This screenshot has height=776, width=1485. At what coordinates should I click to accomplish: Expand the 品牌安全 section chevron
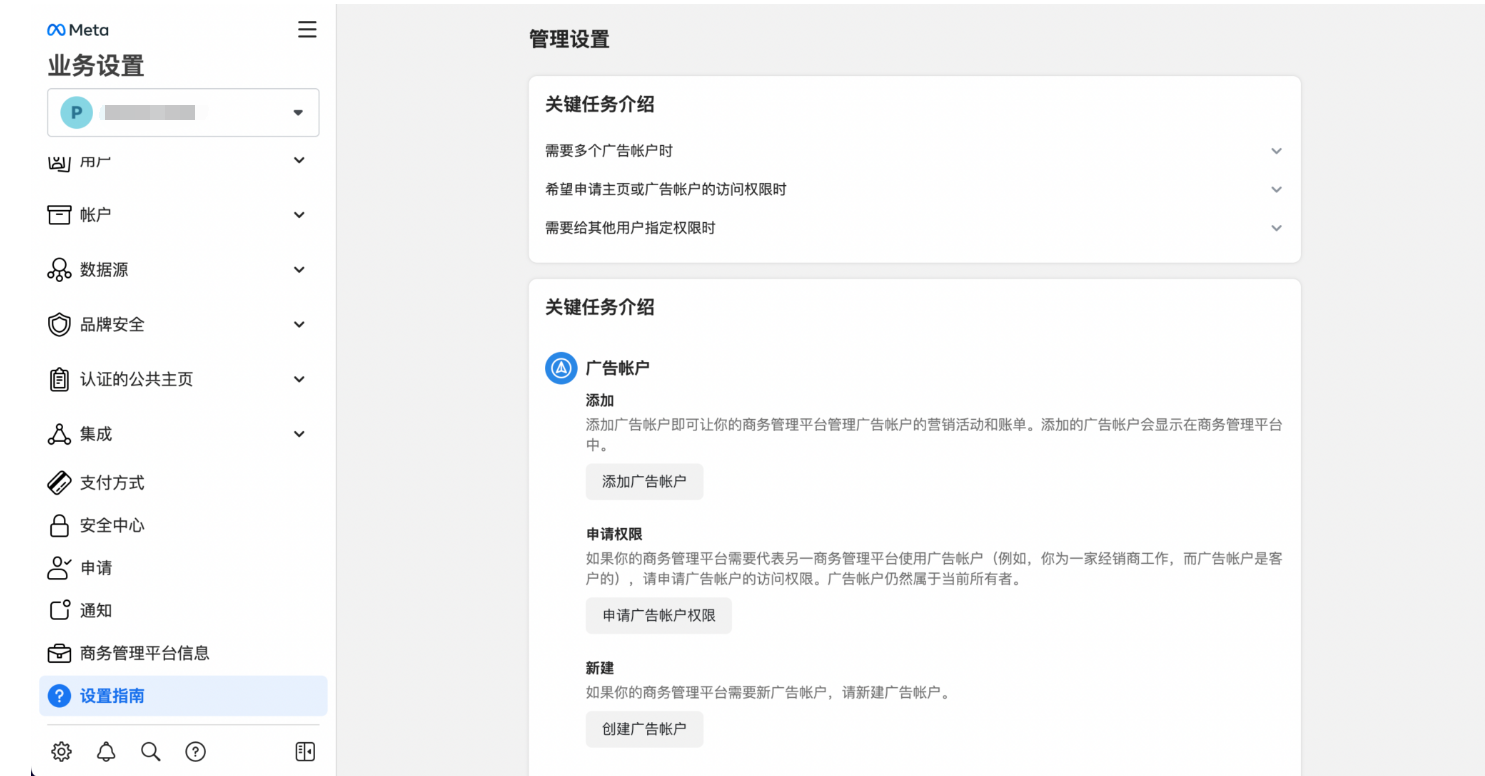299,325
